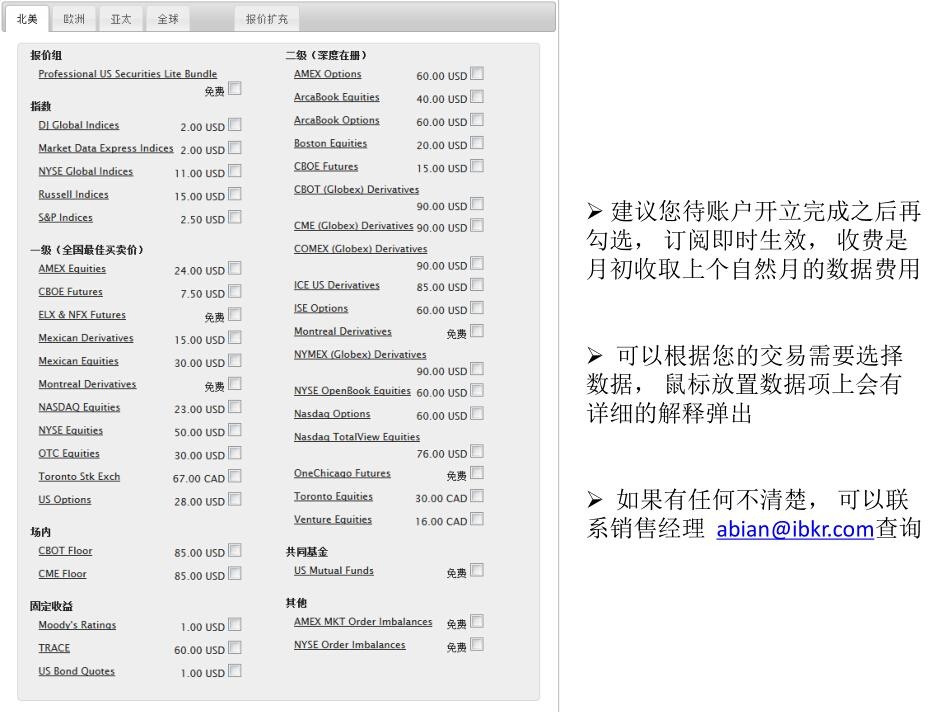The width and height of the screenshot is (929, 712).
Task: Go to the 全球 tab
Action: [x=168, y=19]
